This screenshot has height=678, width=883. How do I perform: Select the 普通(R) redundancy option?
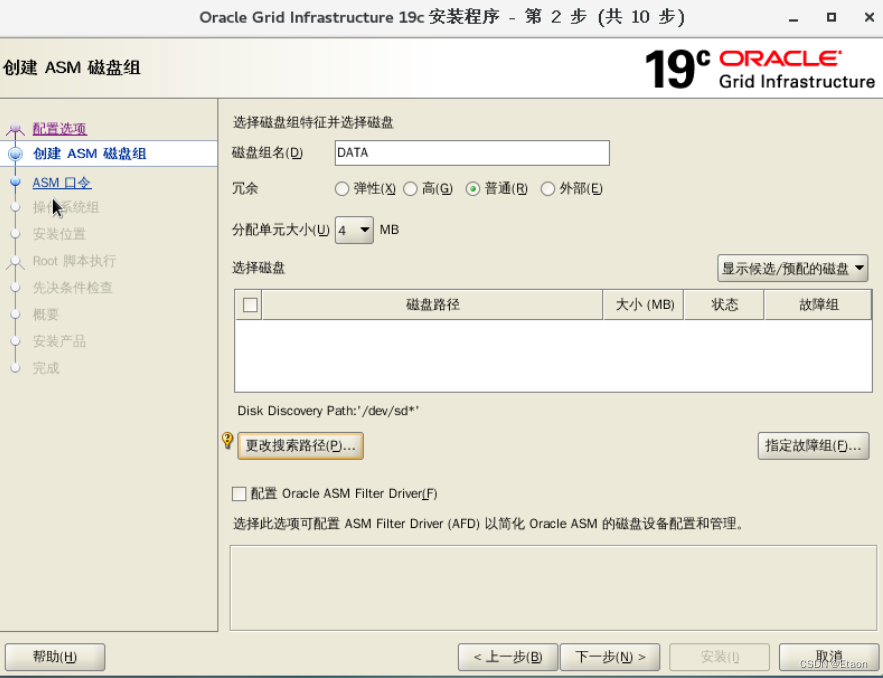(473, 189)
